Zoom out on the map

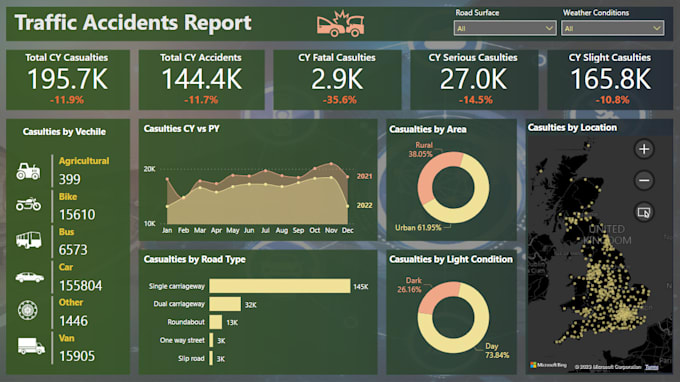coord(644,180)
